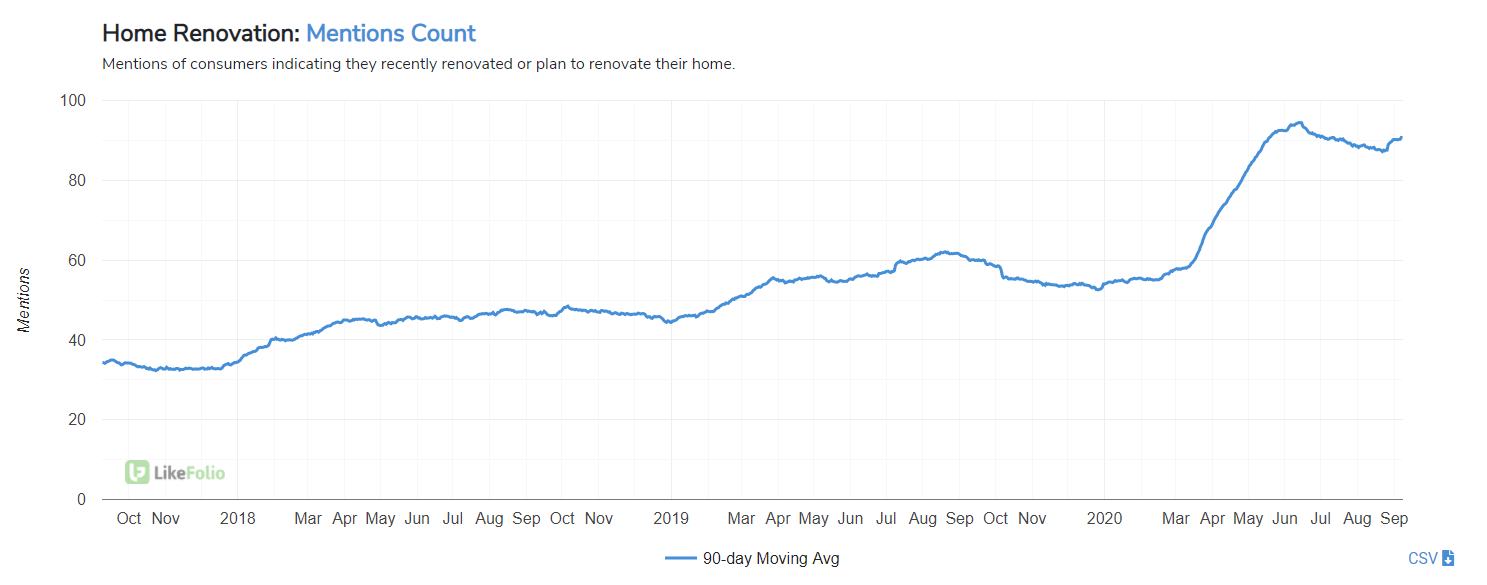Click the CSV download arrow icon
This screenshot has height=585, width=1487.
(1448, 558)
